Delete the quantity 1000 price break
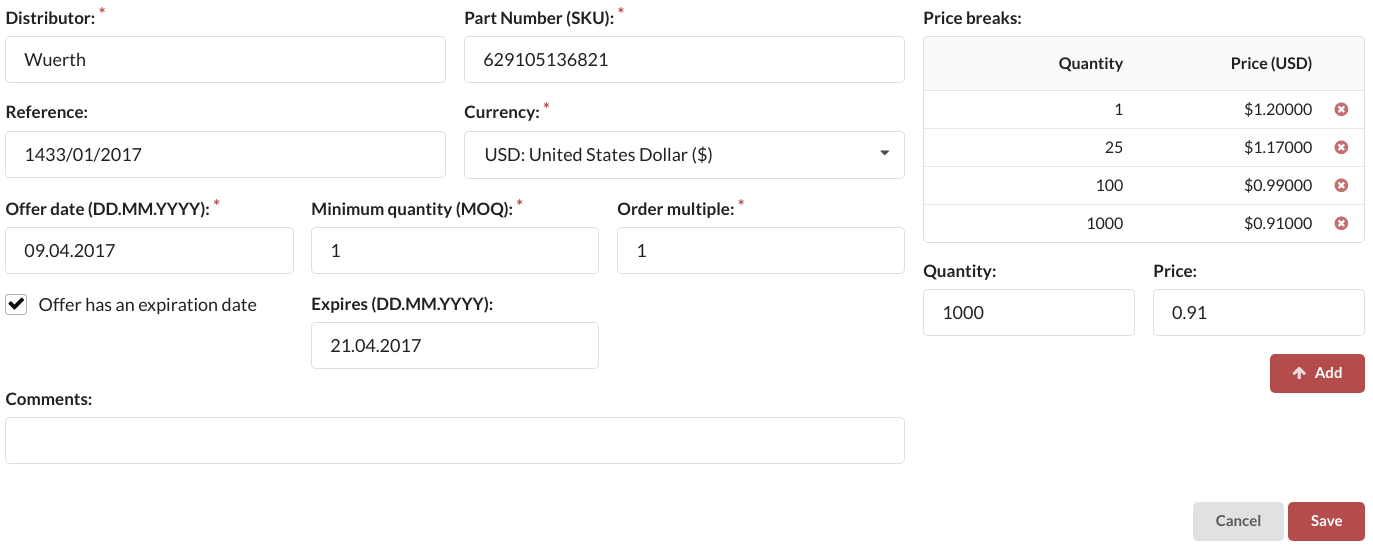 pyautogui.click(x=1341, y=223)
